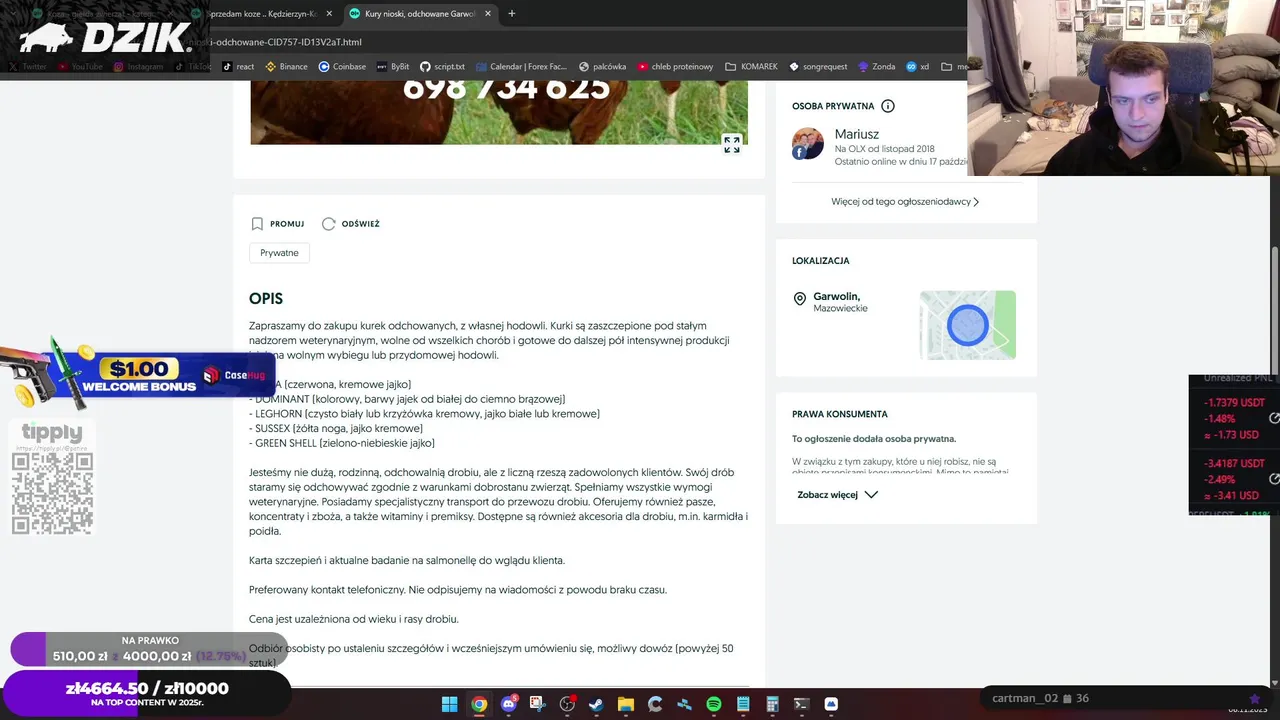
Task: Open the react TikTok bookmark
Action: coord(238,67)
